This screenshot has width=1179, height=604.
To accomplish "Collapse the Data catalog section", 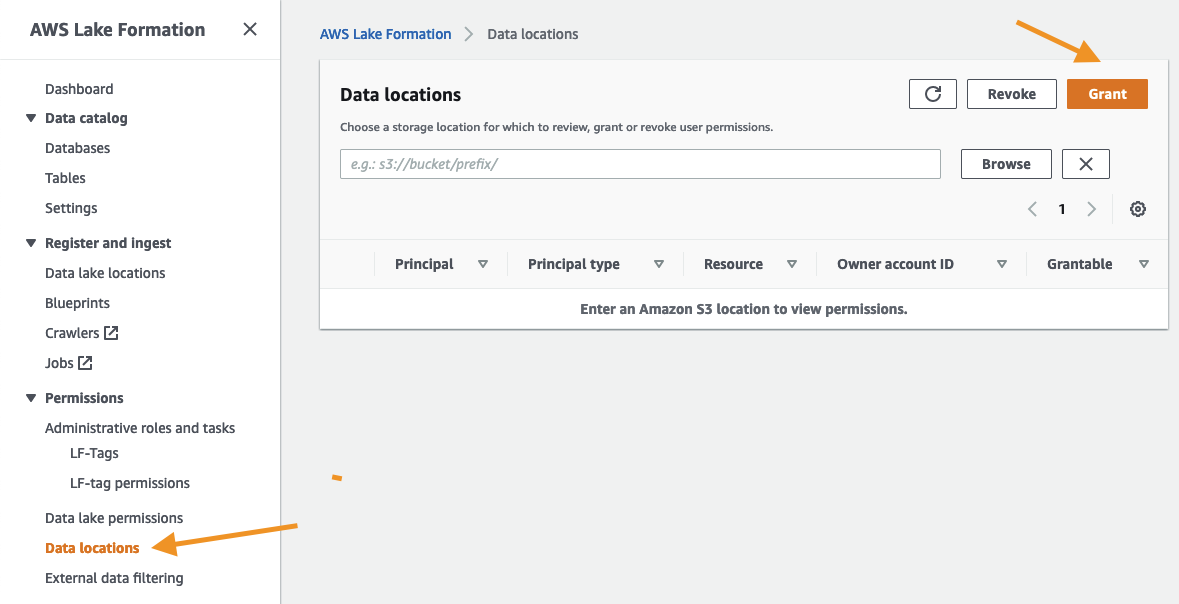I will tap(30, 118).
